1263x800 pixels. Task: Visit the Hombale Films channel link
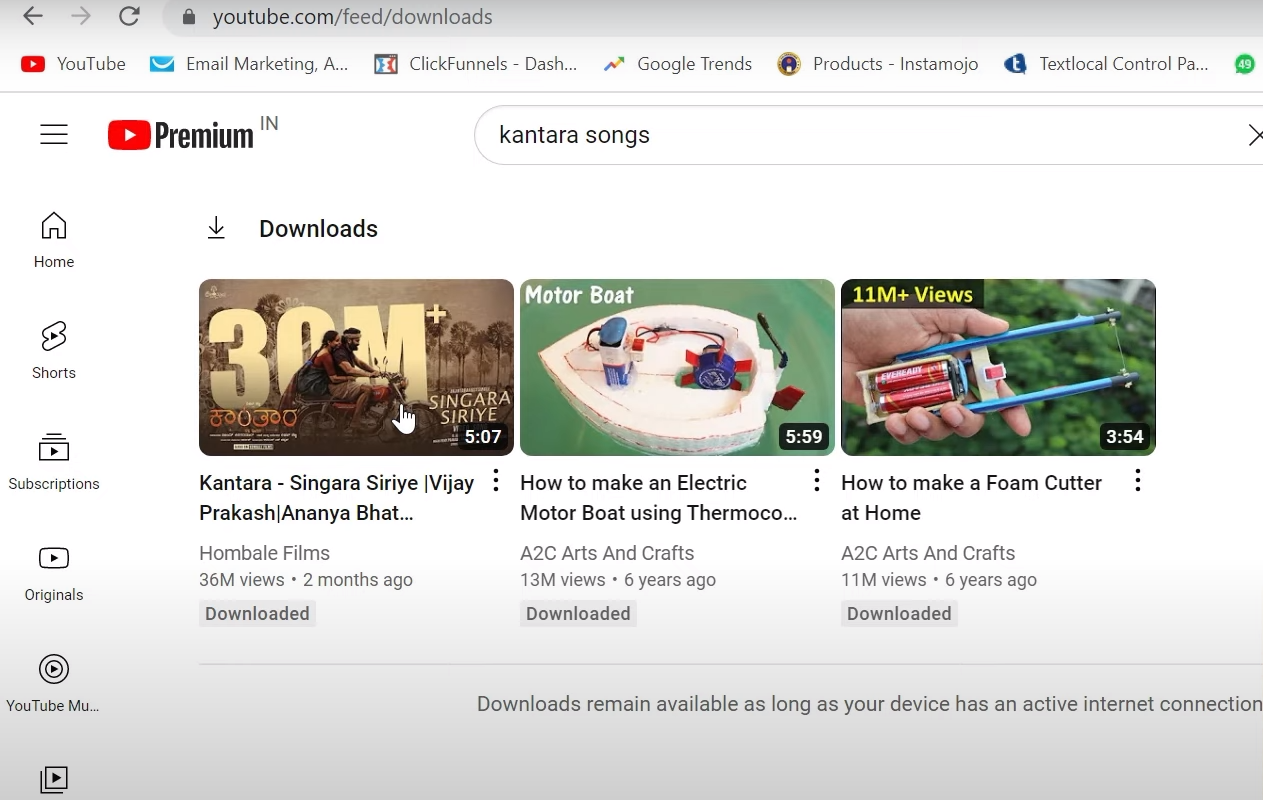[264, 552]
